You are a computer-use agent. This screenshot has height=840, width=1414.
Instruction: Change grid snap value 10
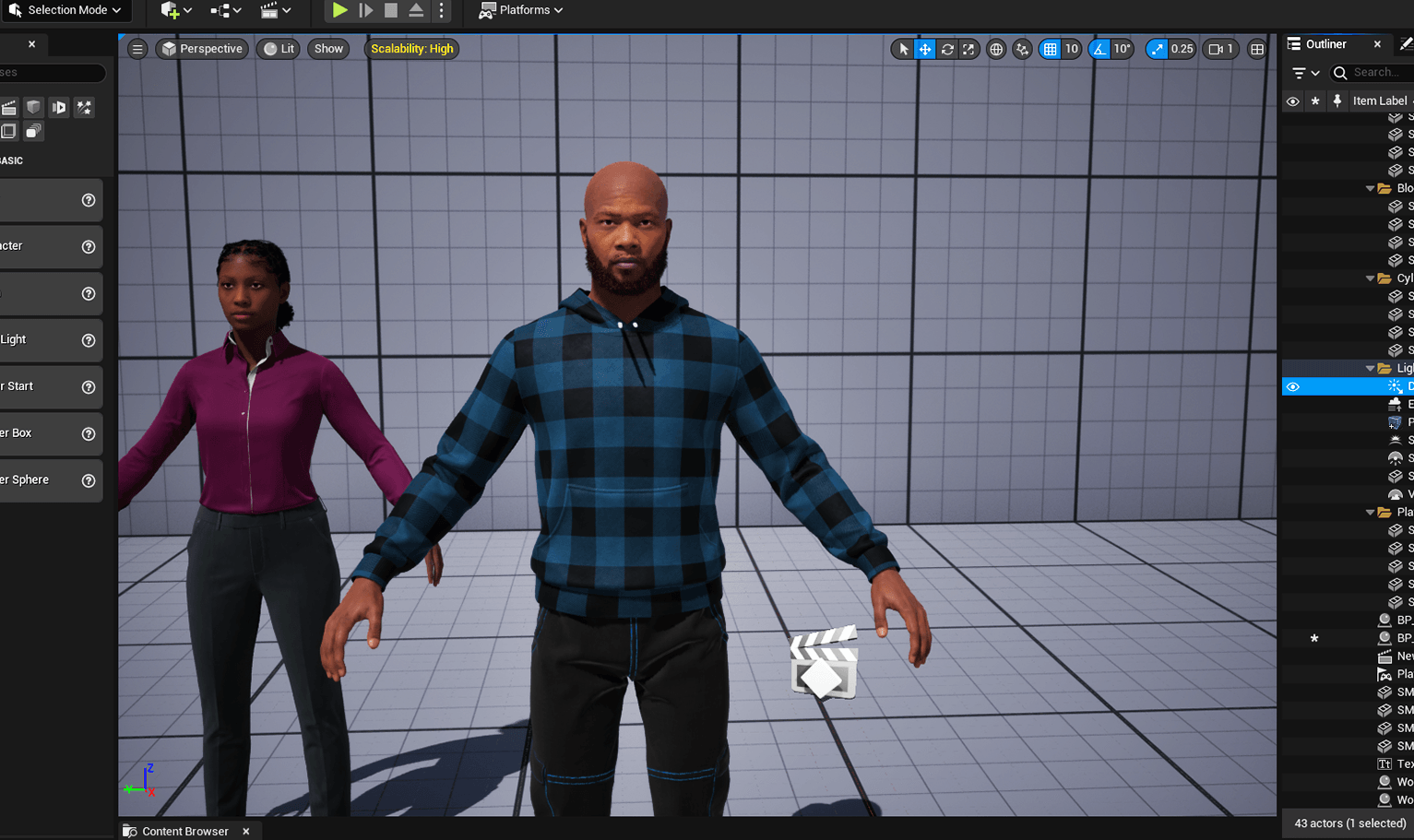tap(1072, 49)
